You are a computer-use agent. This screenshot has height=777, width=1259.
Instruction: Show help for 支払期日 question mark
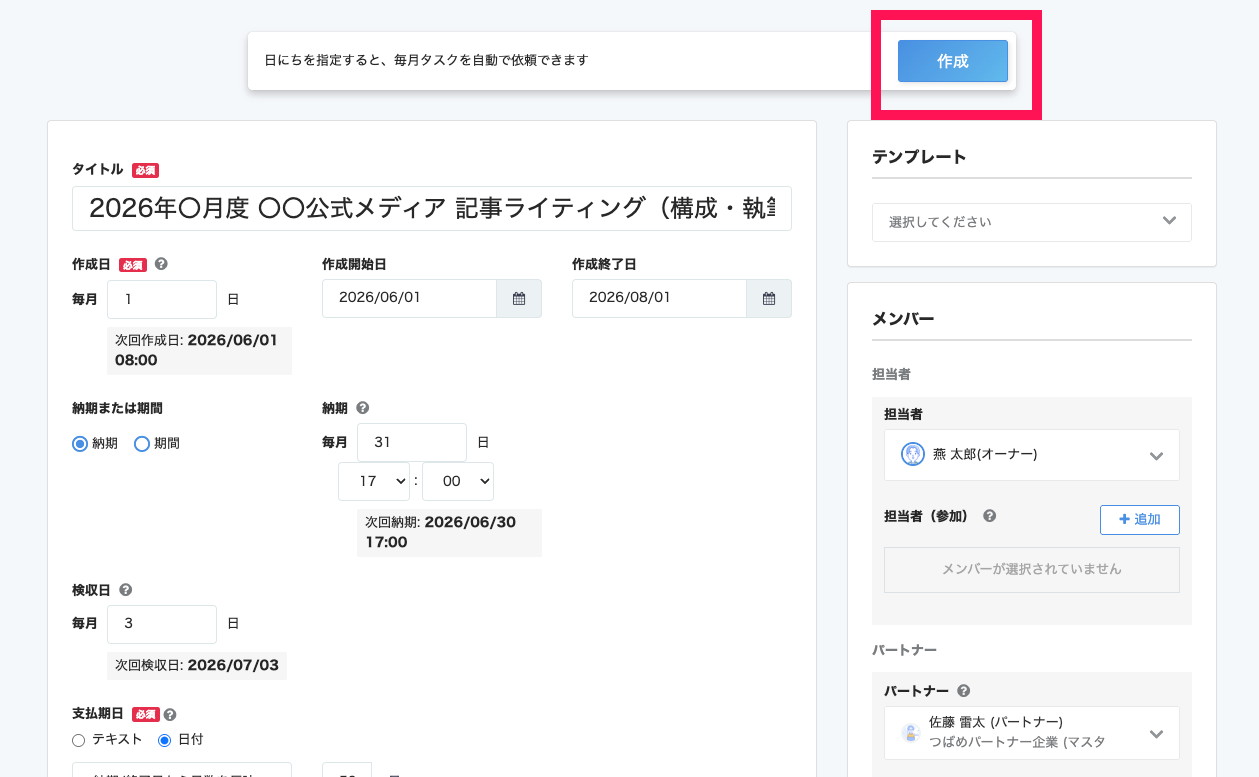[x=170, y=715]
